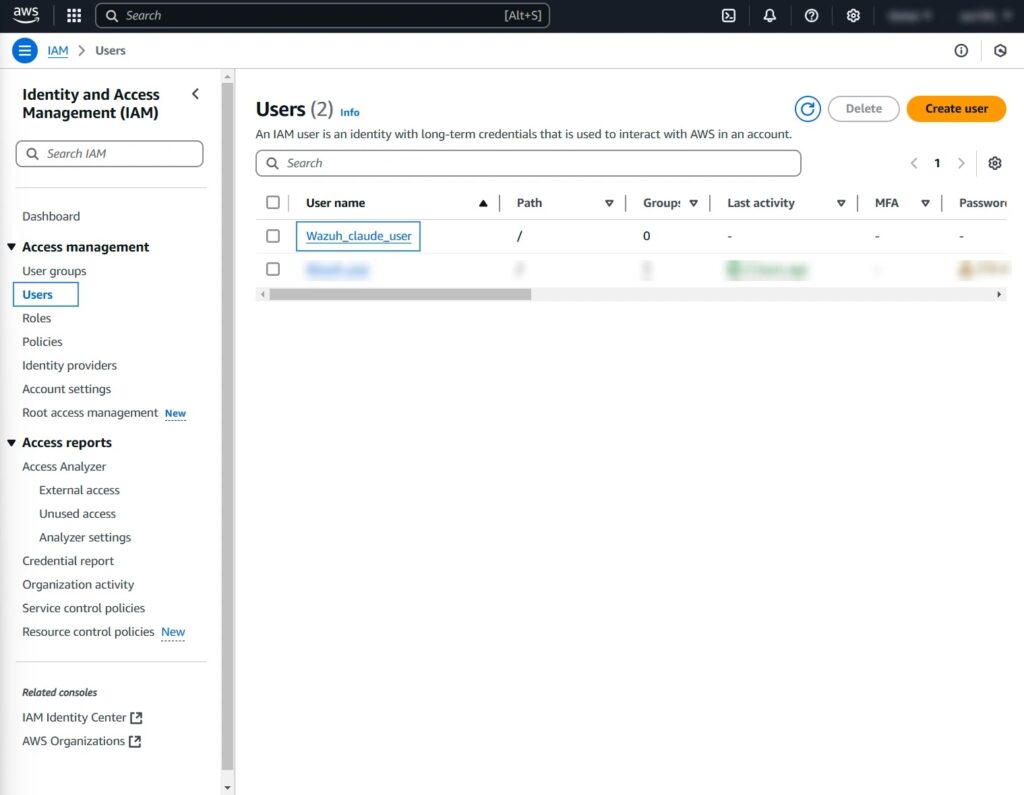1024x795 pixels.
Task: Collapse the Access reports section
Action: (12, 443)
